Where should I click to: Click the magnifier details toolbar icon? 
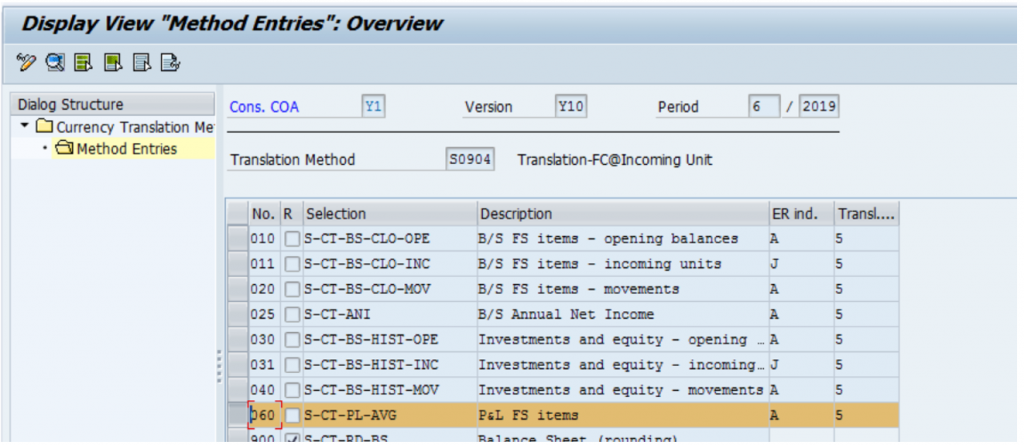click(x=55, y=63)
